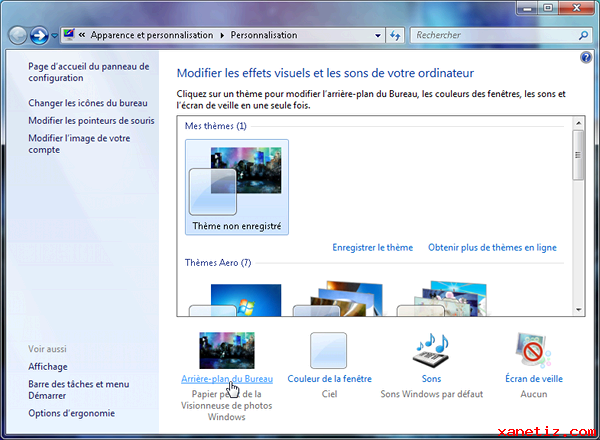Click the Aucun screen saver text
This screenshot has width=600, height=440.
tap(534, 394)
